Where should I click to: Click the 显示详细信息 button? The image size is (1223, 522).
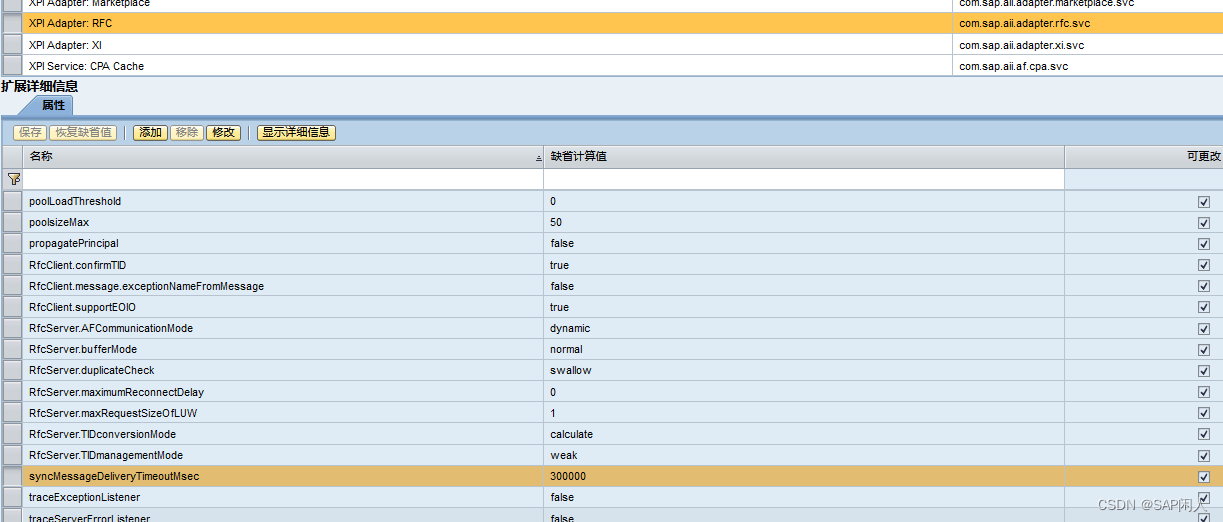296,132
